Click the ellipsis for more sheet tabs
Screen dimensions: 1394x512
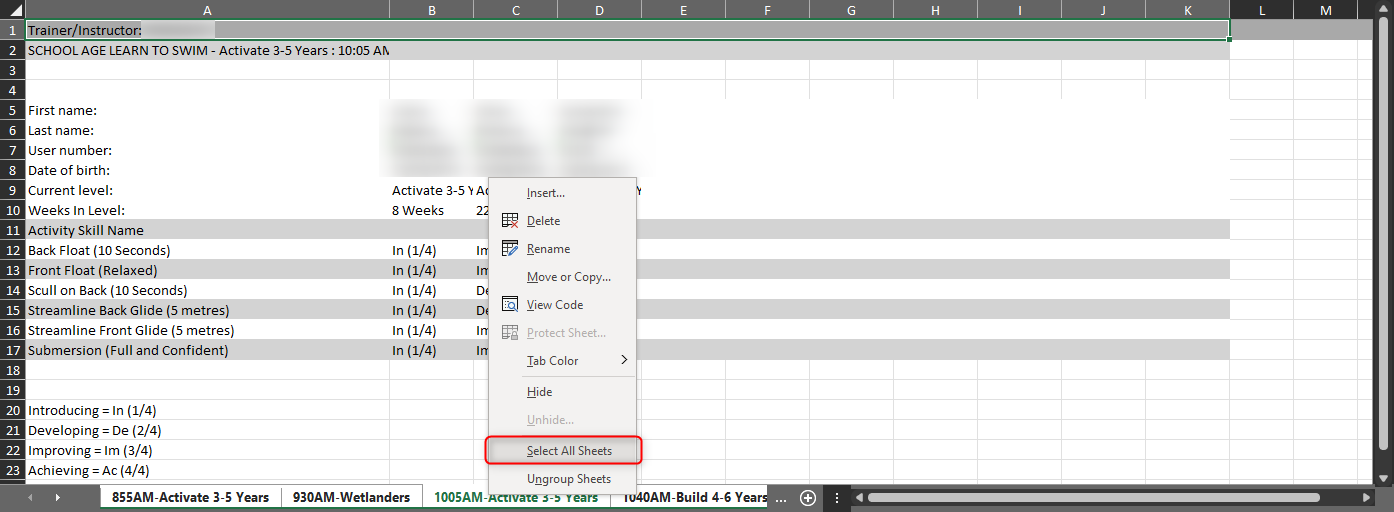tap(781, 497)
